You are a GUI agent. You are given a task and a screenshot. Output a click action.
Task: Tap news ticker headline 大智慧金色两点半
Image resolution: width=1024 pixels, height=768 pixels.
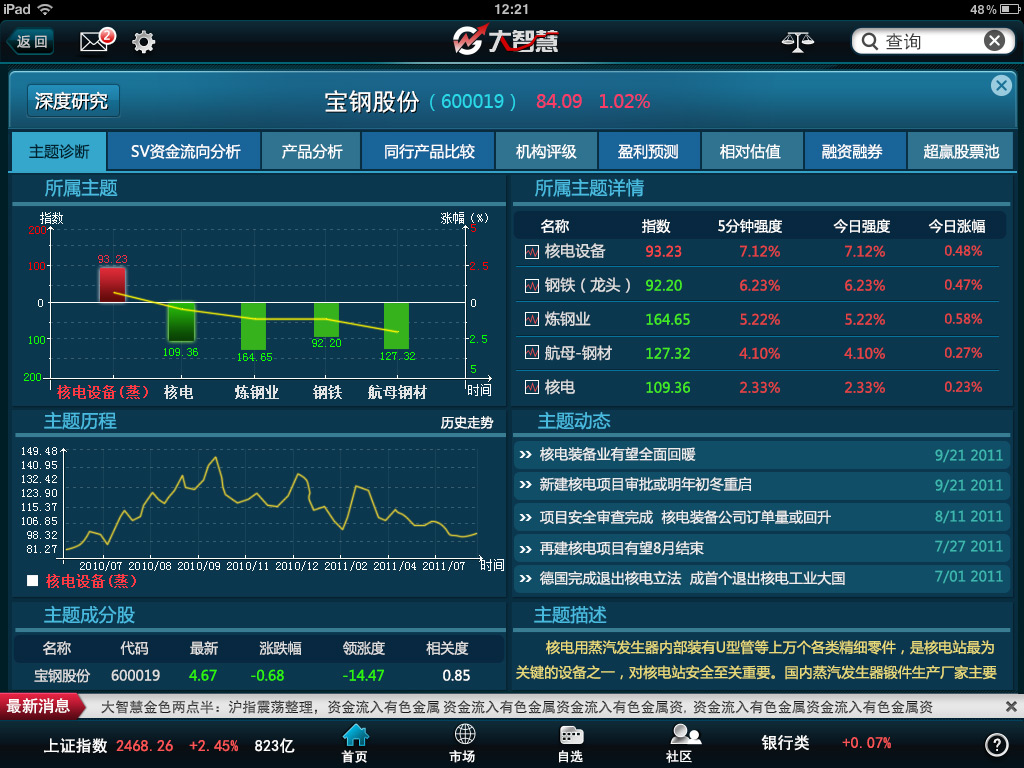[x=516, y=707]
